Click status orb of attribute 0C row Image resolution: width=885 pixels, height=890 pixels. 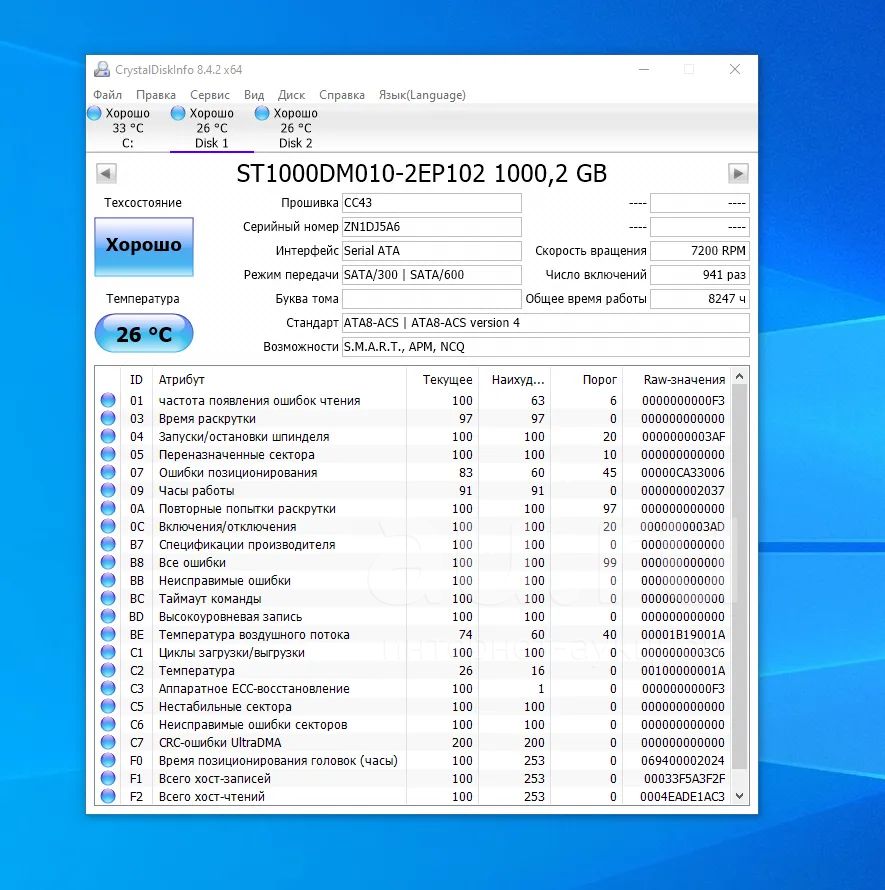108,526
